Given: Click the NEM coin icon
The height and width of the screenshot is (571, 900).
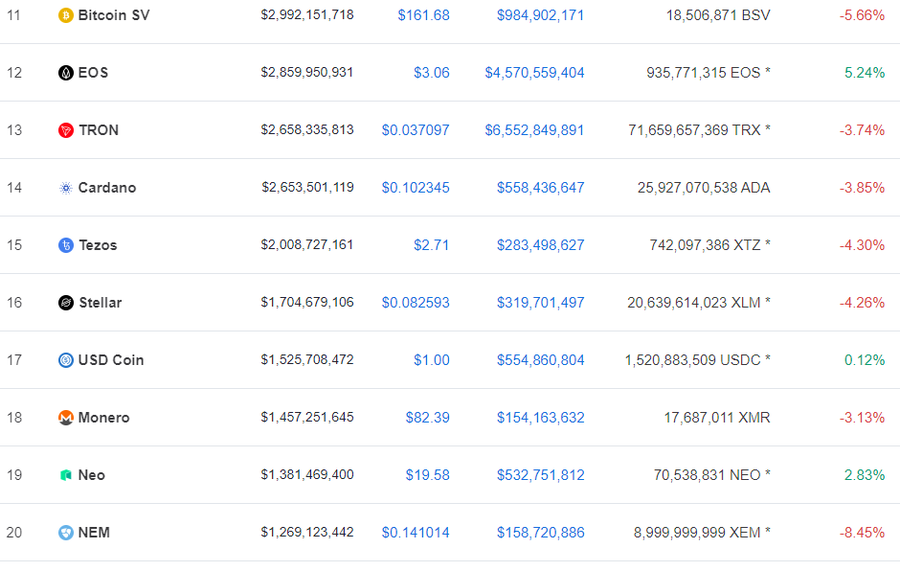Looking at the screenshot, I should [x=66, y=533].
